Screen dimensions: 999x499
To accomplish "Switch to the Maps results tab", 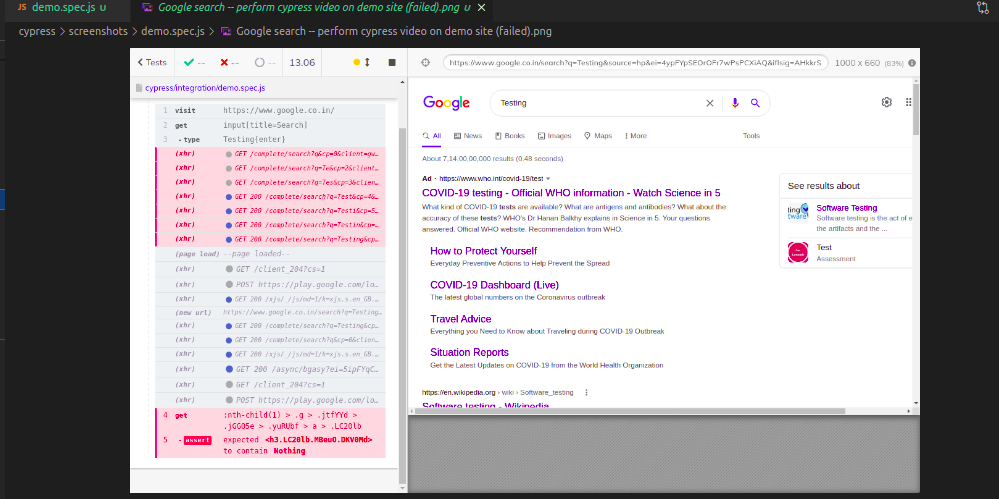I will (598, 136).
